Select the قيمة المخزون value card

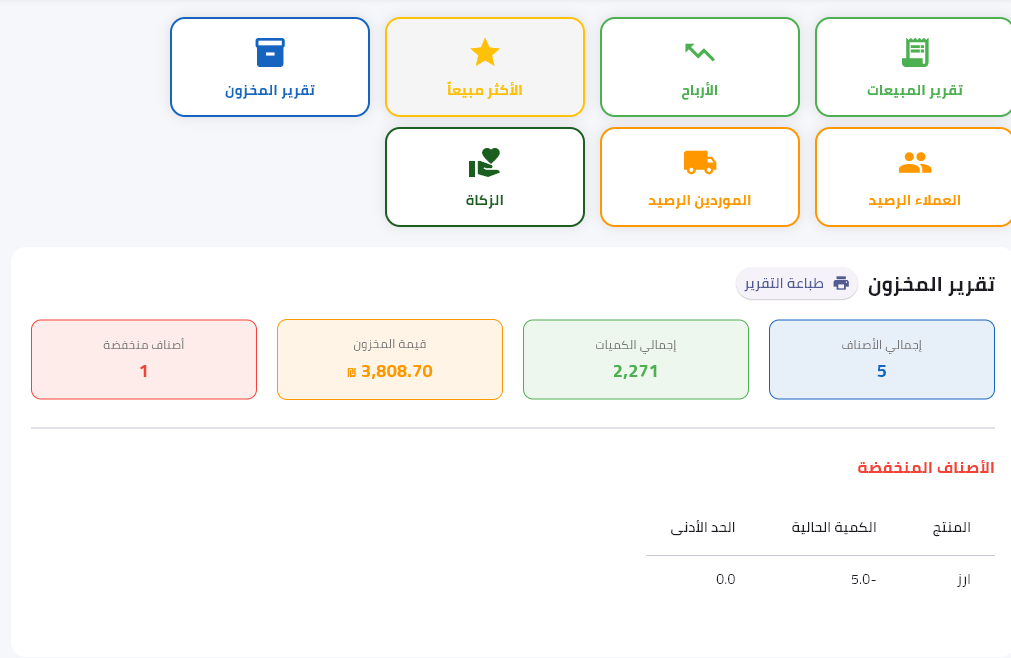(390, 360)
